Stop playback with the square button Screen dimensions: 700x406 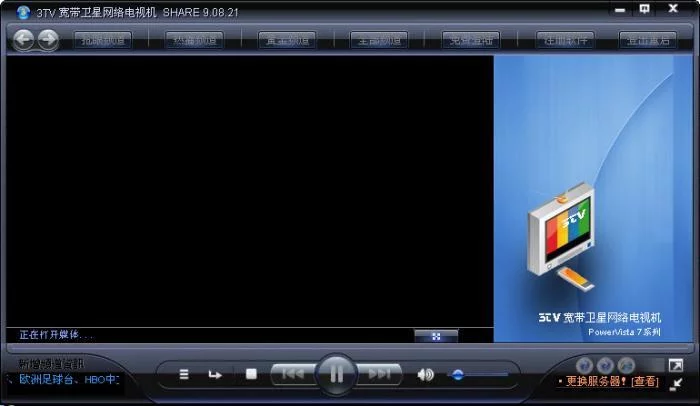coord(251,374)
